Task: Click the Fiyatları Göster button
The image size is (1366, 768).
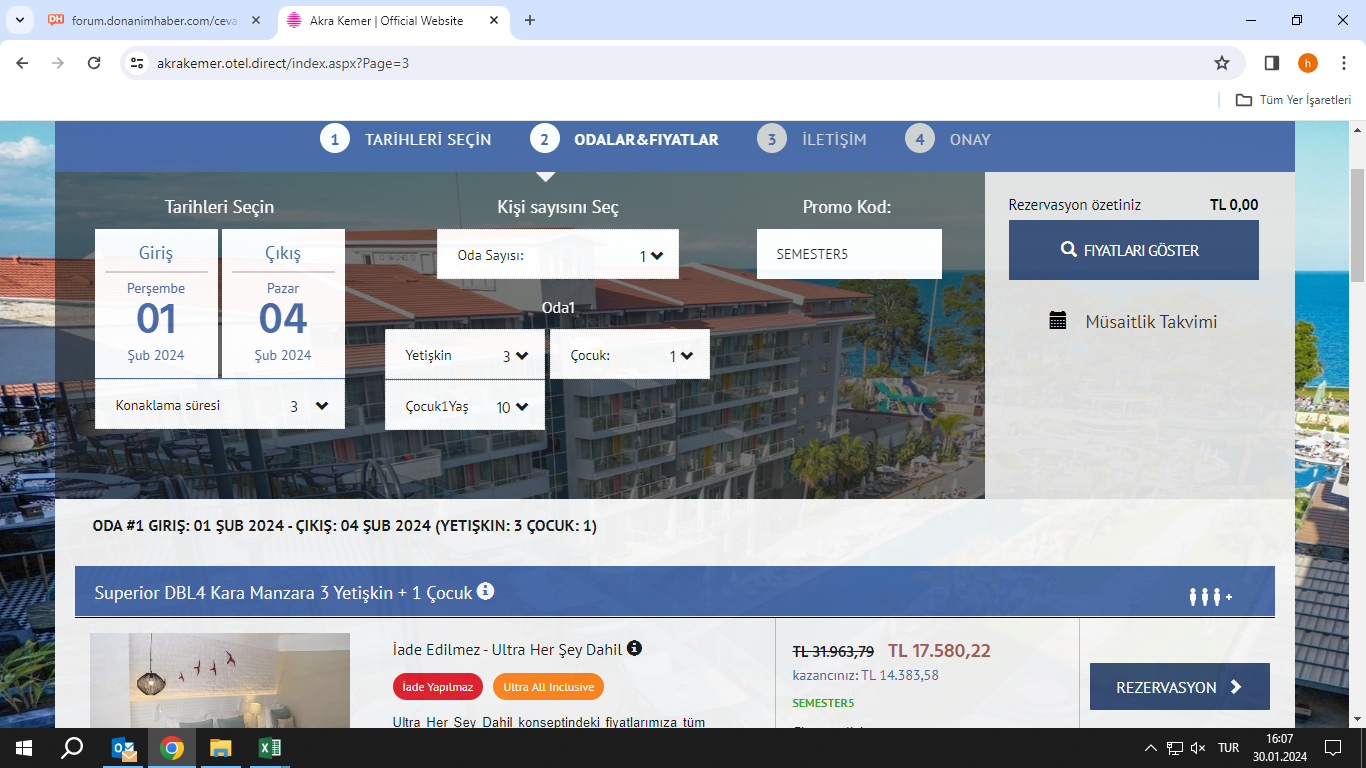Action: [1134, 250]
